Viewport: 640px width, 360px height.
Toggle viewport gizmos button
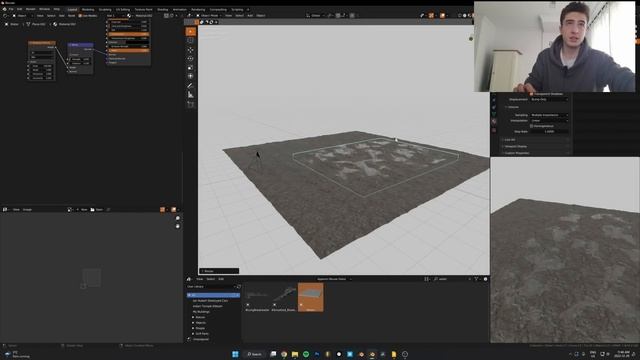pyautogui.click(x=431, y=16)
